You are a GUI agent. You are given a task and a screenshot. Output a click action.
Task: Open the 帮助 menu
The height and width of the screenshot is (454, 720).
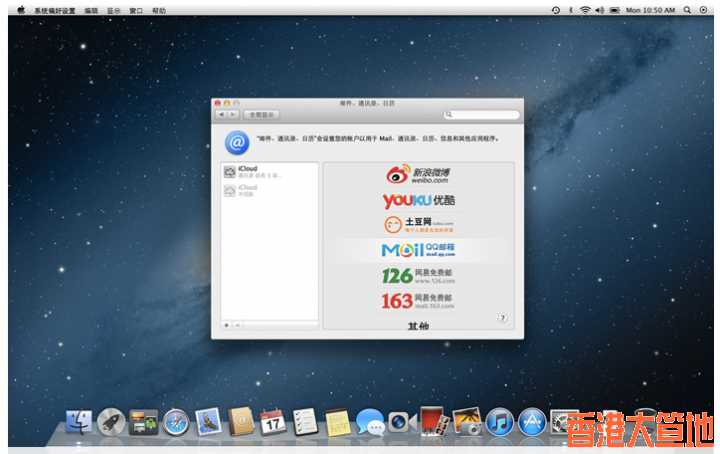(159, 11)
